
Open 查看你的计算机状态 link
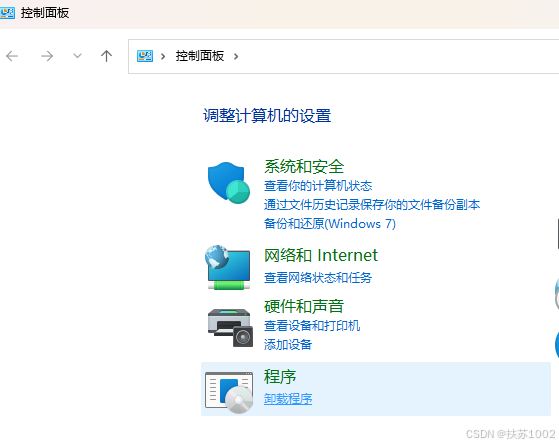click(318, 186)
